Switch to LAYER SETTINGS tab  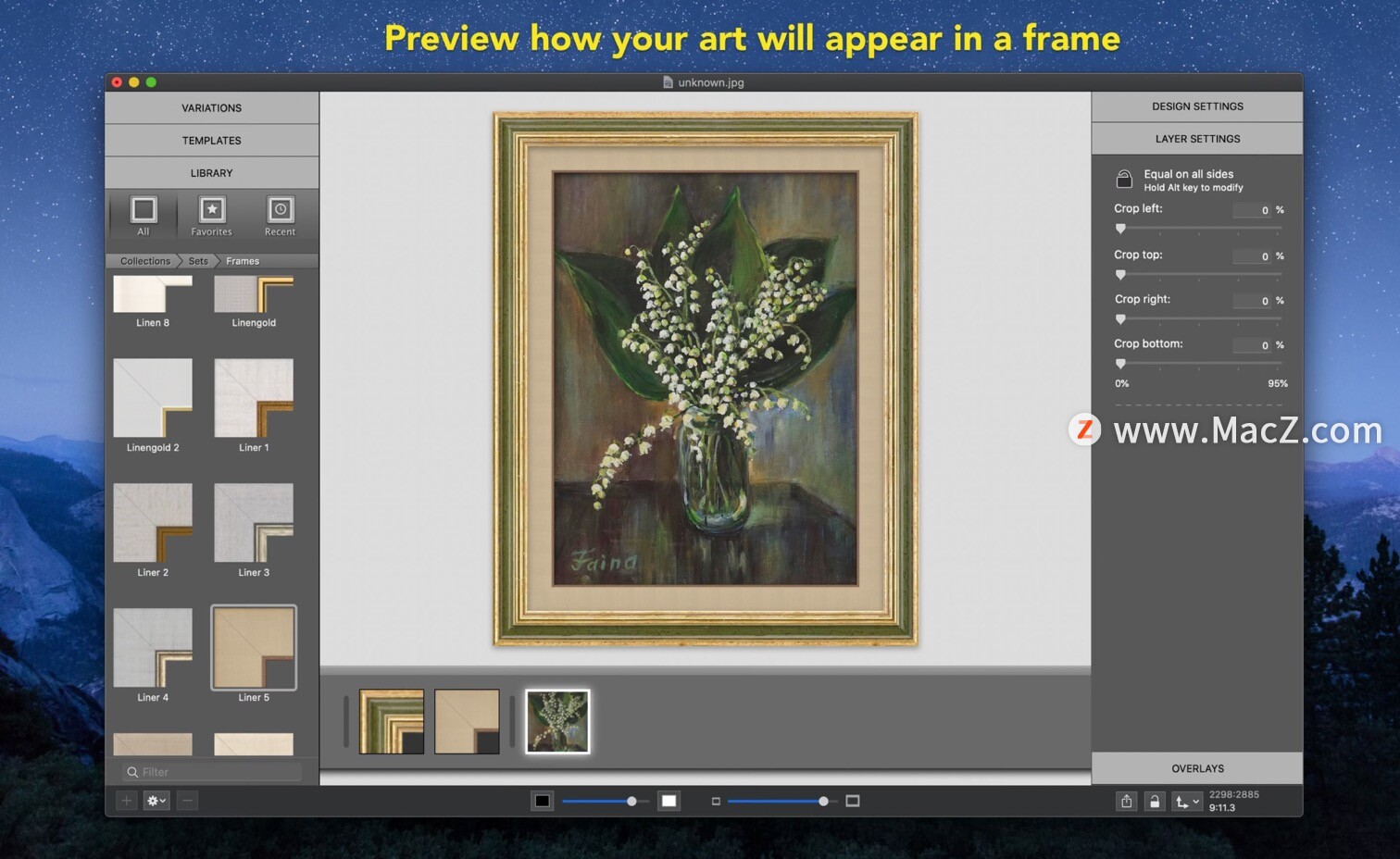1197,139
